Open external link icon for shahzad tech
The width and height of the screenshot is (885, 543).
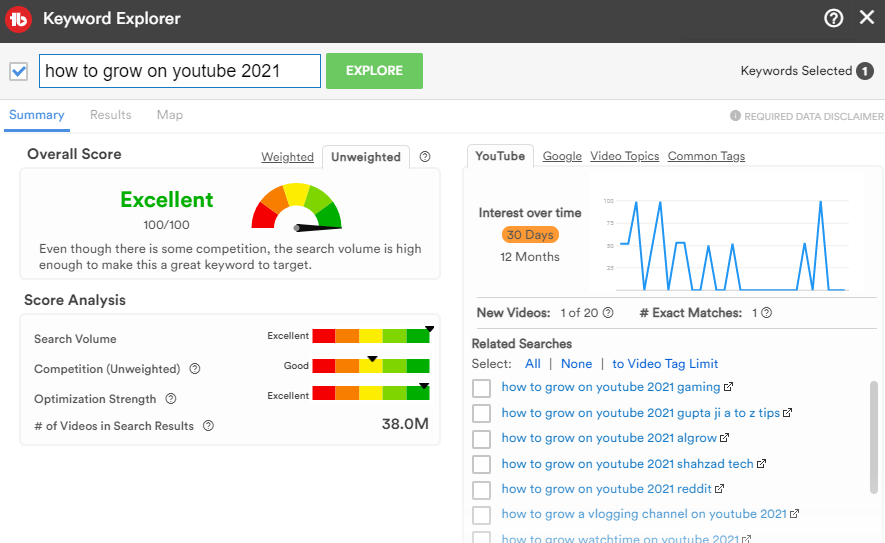761,463
